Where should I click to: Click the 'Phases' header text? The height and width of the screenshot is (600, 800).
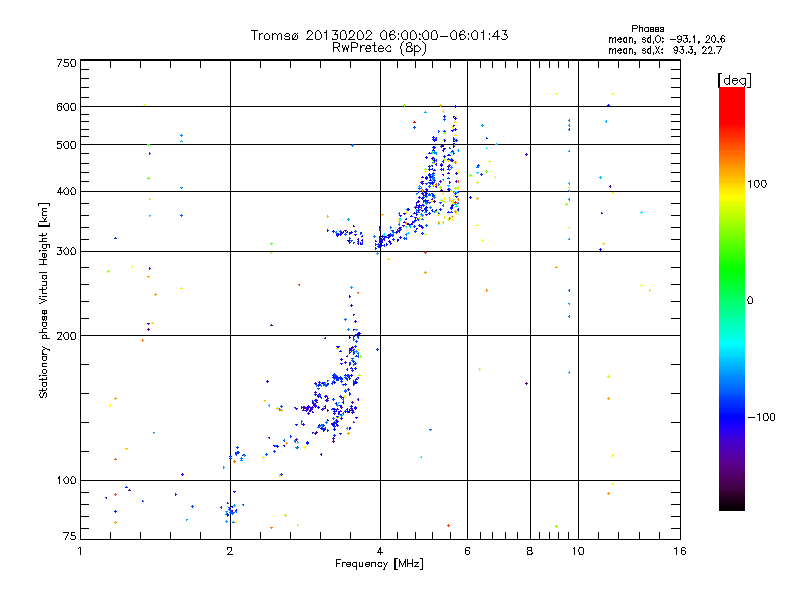point(647,29)
